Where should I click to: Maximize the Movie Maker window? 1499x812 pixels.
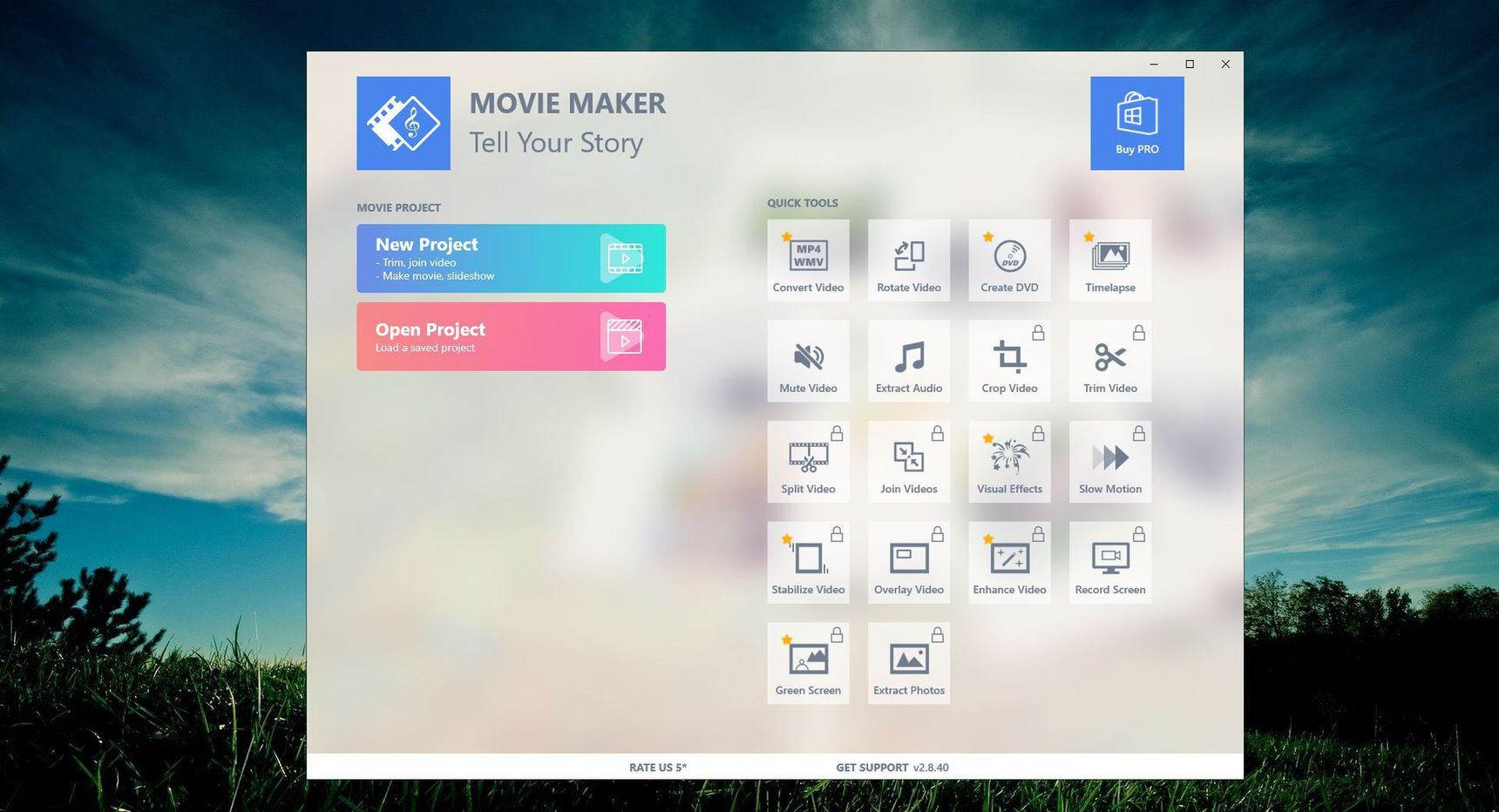pyautogui.click(x=1190, y=64)
